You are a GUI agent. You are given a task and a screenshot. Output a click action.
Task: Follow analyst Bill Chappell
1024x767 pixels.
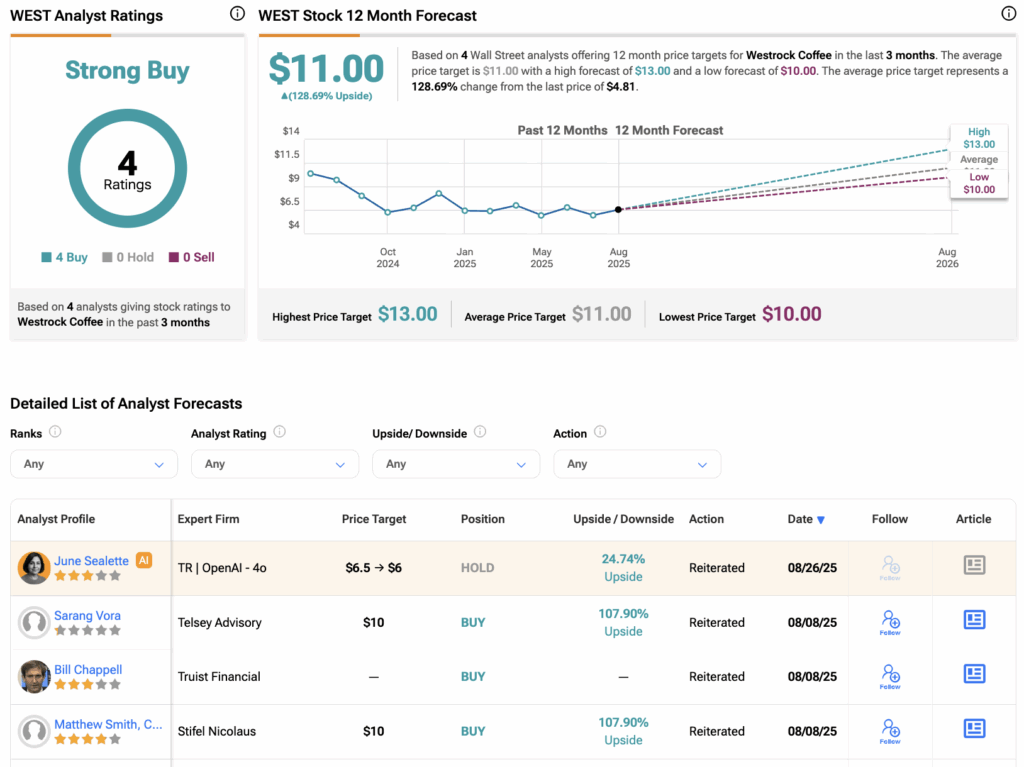[890, 676]
